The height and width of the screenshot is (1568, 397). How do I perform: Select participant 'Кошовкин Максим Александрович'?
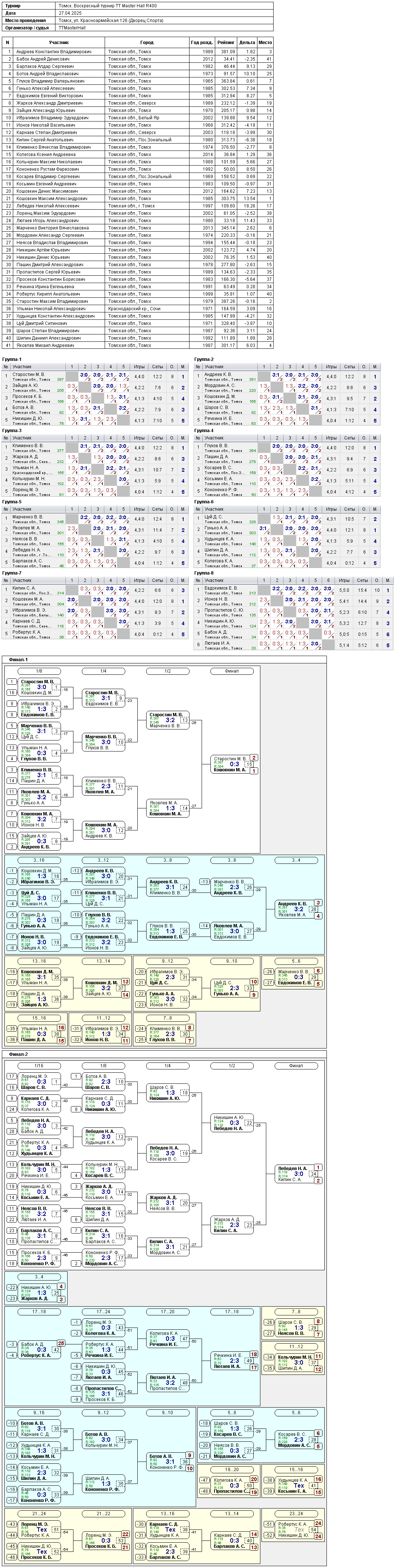51,199
